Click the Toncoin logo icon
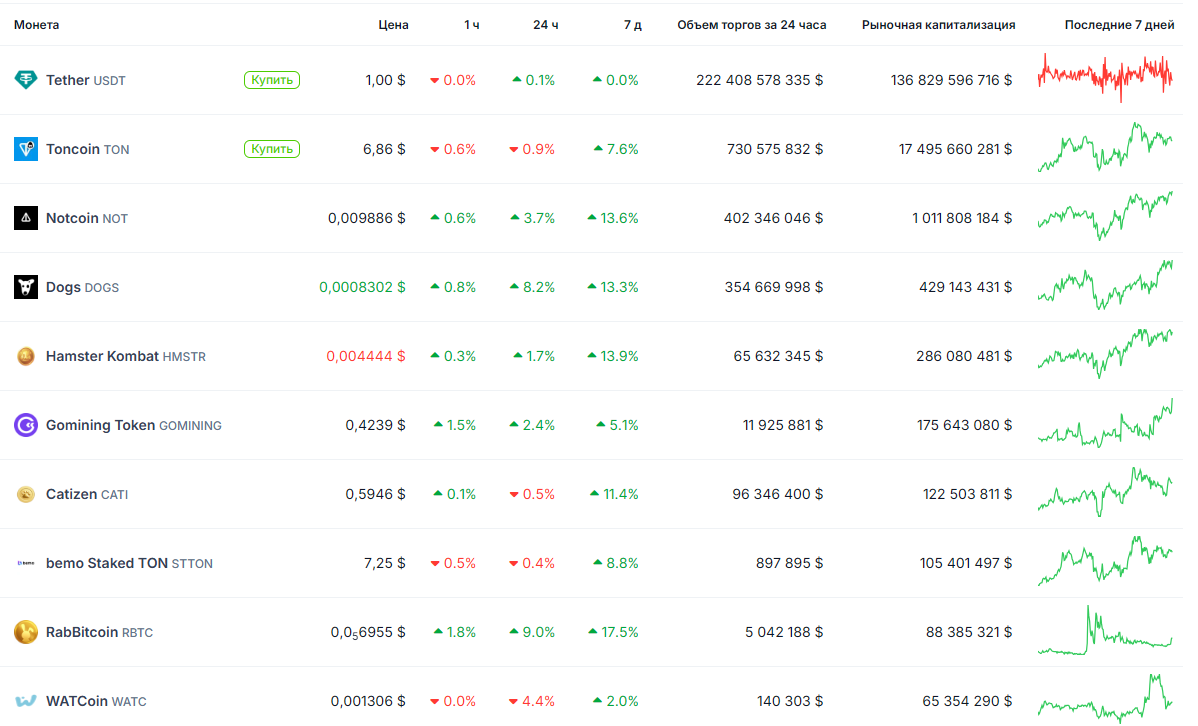Viewport: 1198px width, 726px height. [25, 148]
